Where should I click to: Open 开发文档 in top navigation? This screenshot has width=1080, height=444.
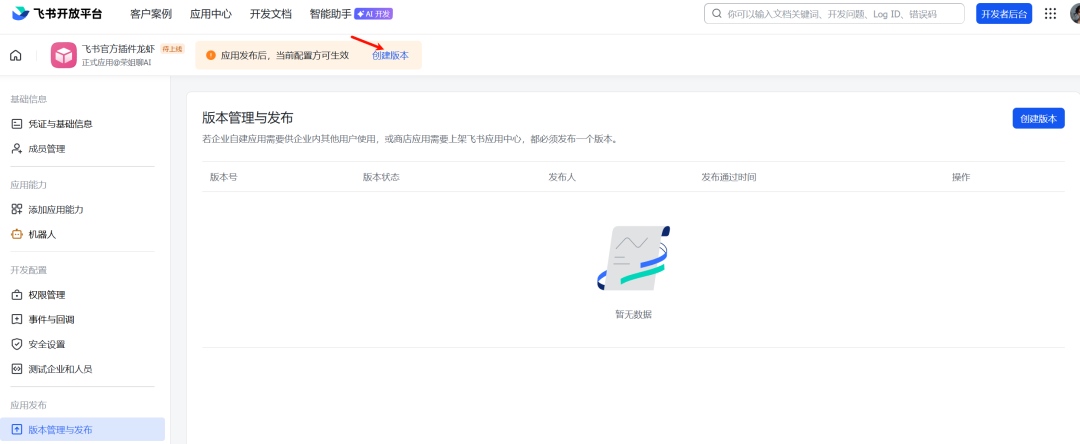[x=271, y=14]
